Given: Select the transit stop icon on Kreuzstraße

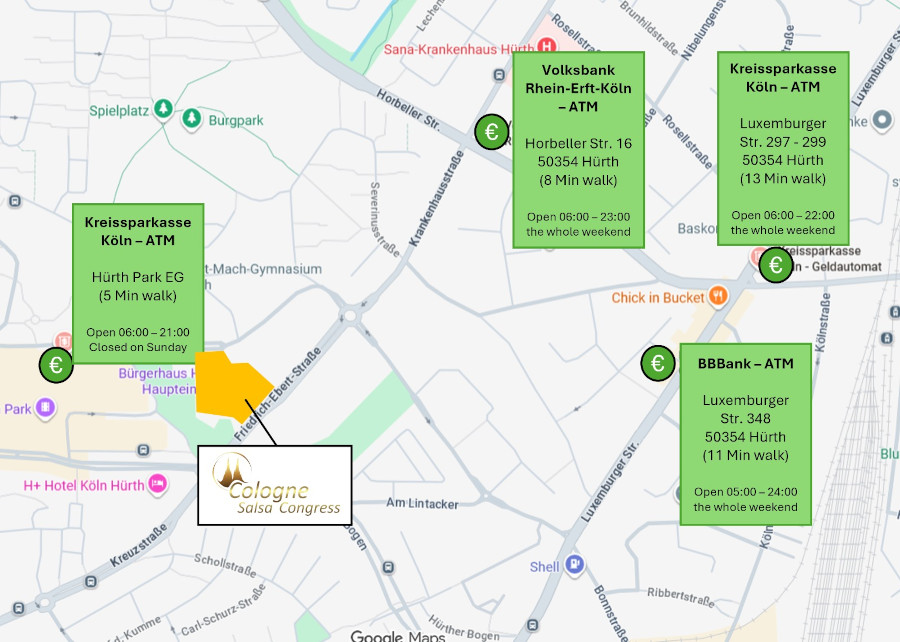Looking at the screenshot, I should click(91, 582).
